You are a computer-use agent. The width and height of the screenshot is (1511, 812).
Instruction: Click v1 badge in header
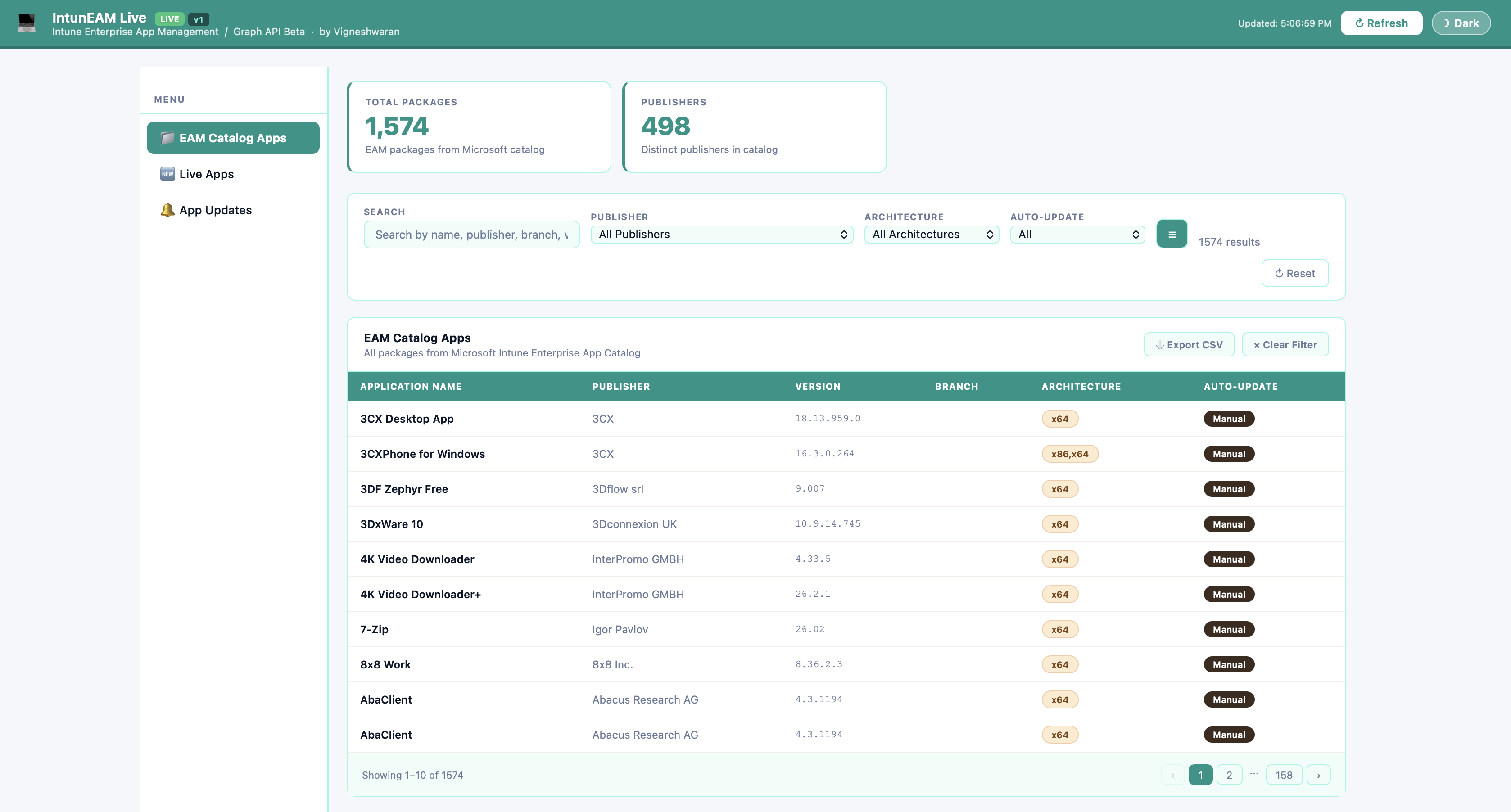[x=198, y=19]
